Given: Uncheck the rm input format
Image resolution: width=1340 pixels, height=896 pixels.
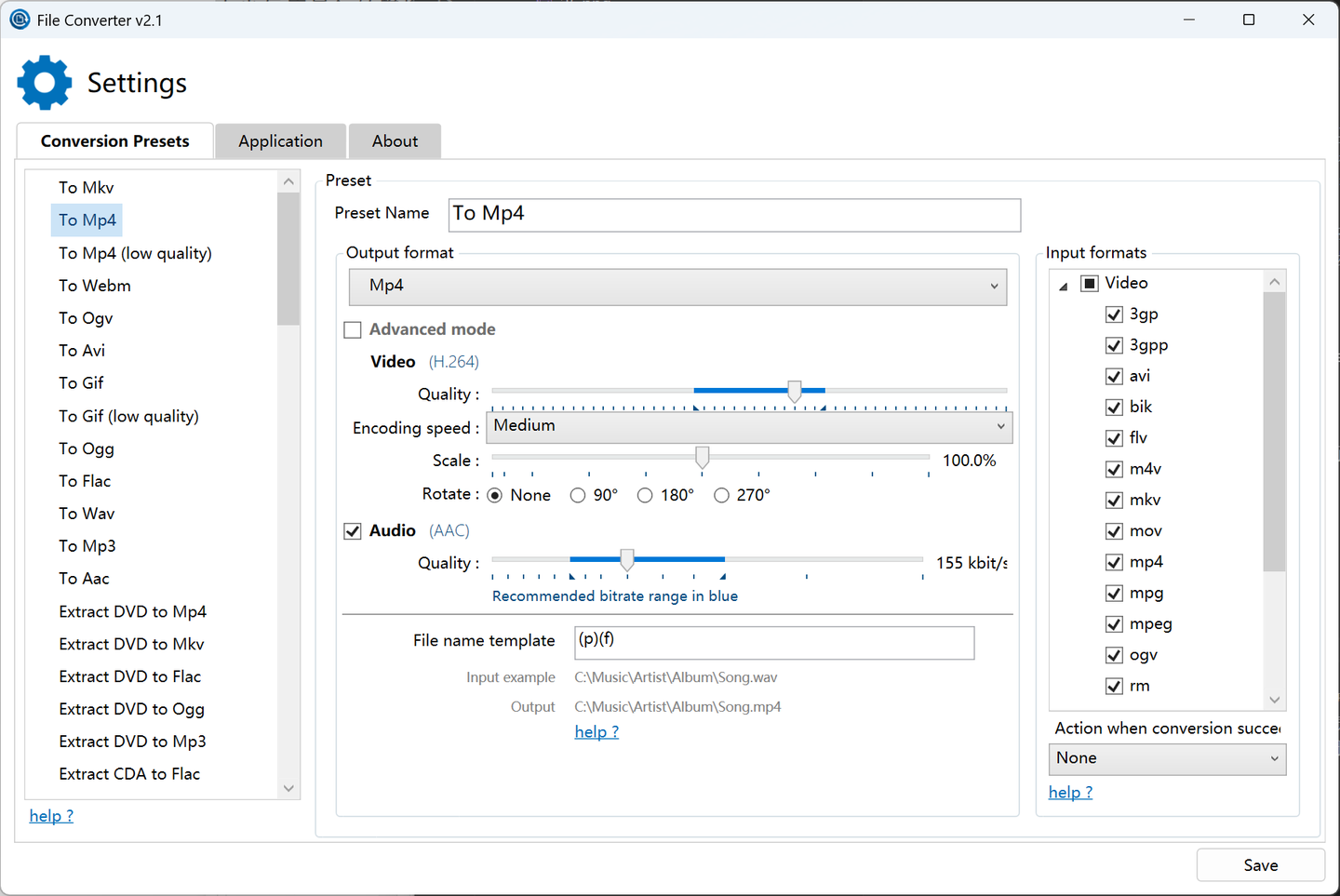Looking at the screenshot, I should (x=1114, y=687).
